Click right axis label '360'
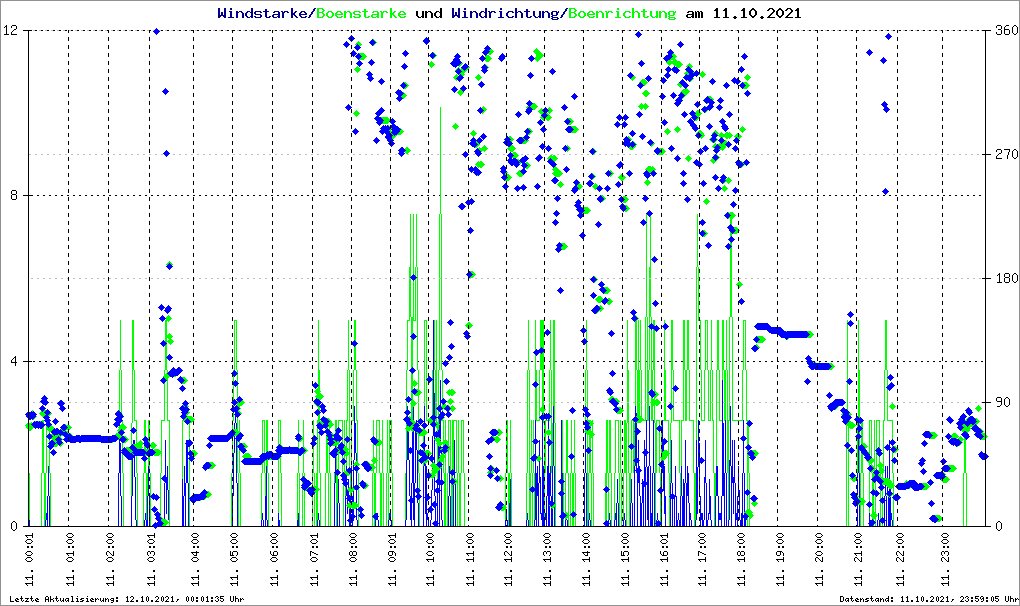Image resolution: width=1020 pixels, height=606 pixels. (x=1006, y=31)
